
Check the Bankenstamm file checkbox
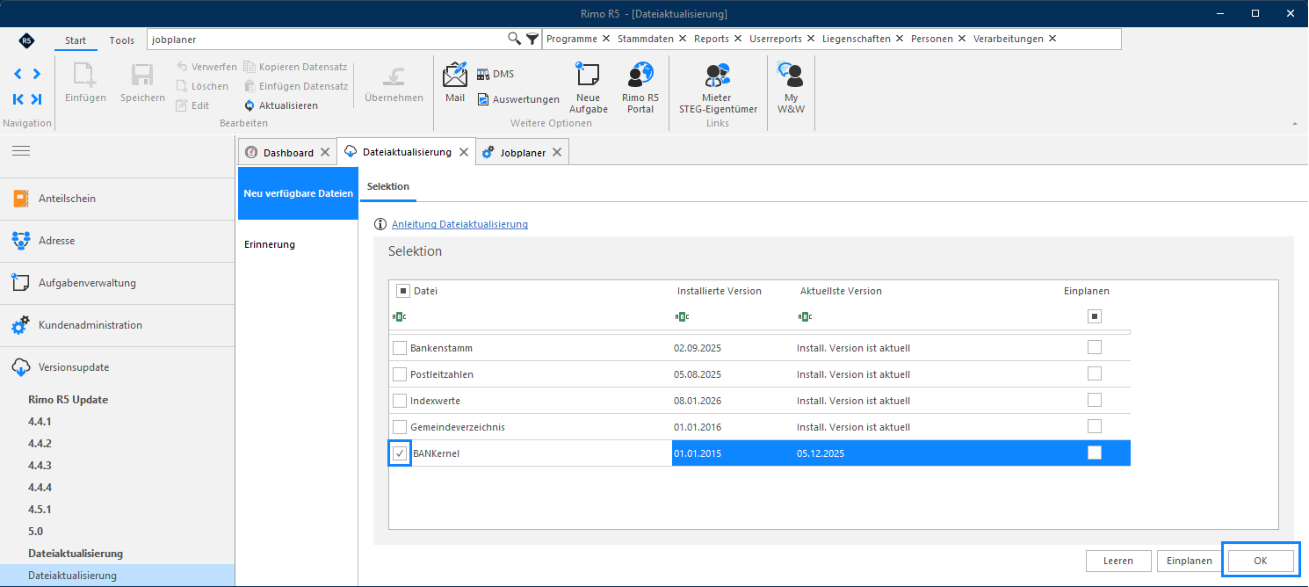pyautogui.click(x=400, y=348)
